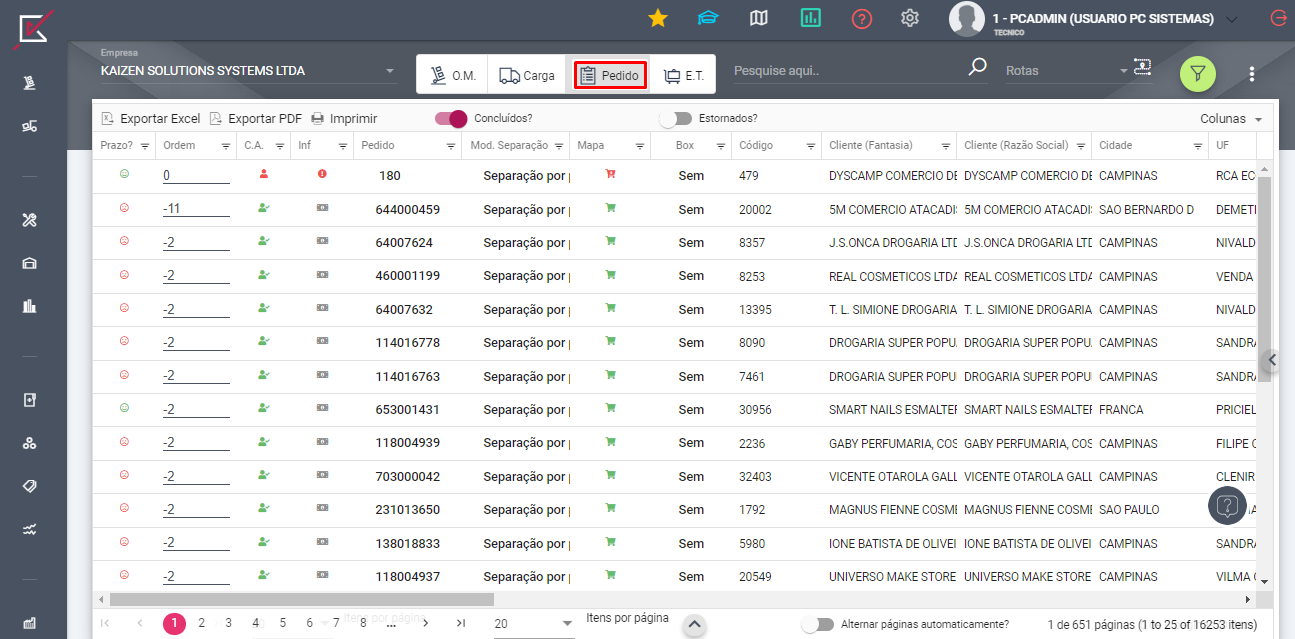Click the Imprimir print button
The width and height of the screenshot is (1295, 639).
344,119
